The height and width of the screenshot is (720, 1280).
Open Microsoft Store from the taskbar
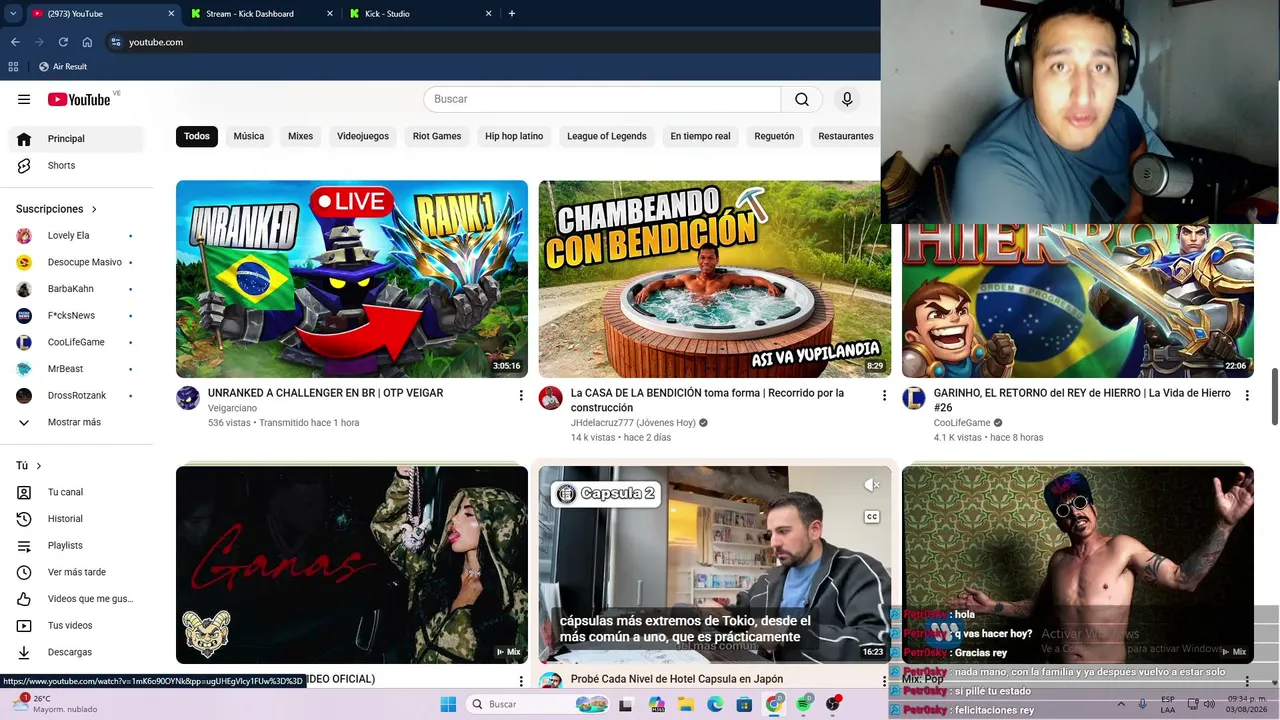tap(745, 704)
